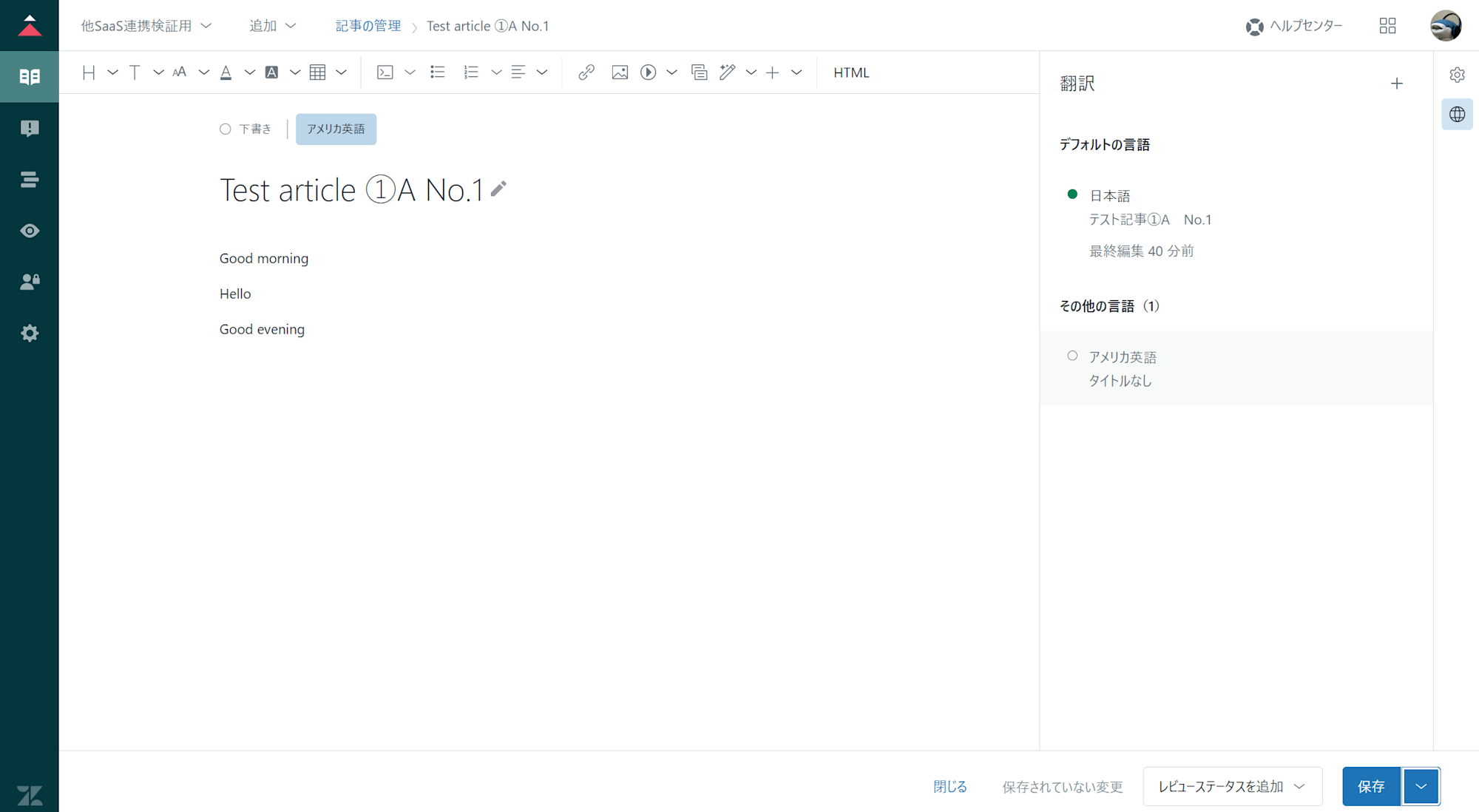
Task: Open the gear settings icon in left sidebar
Action: click(x=30, y=333)
